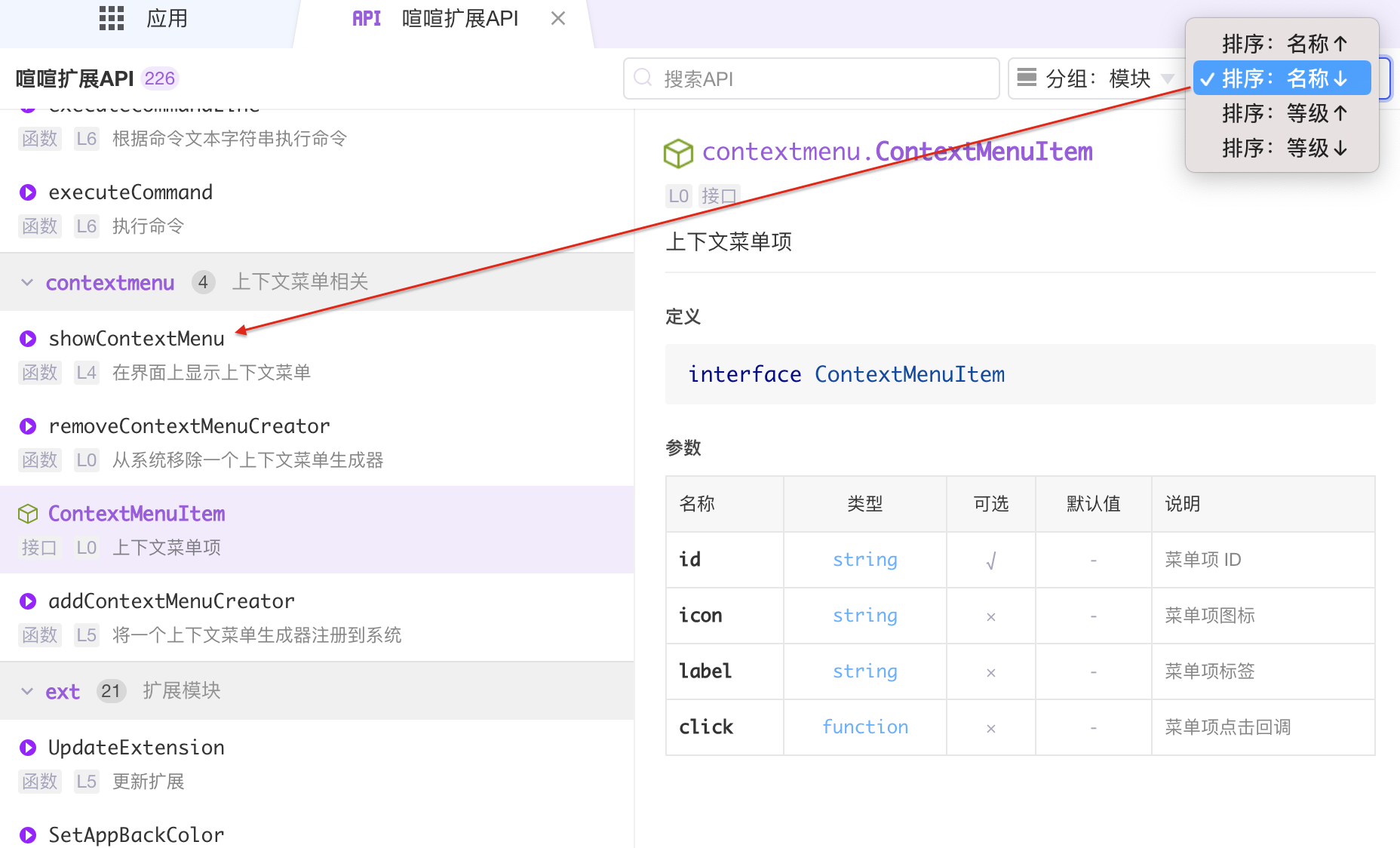Collapse the ext module group

(x=27, y=692)
